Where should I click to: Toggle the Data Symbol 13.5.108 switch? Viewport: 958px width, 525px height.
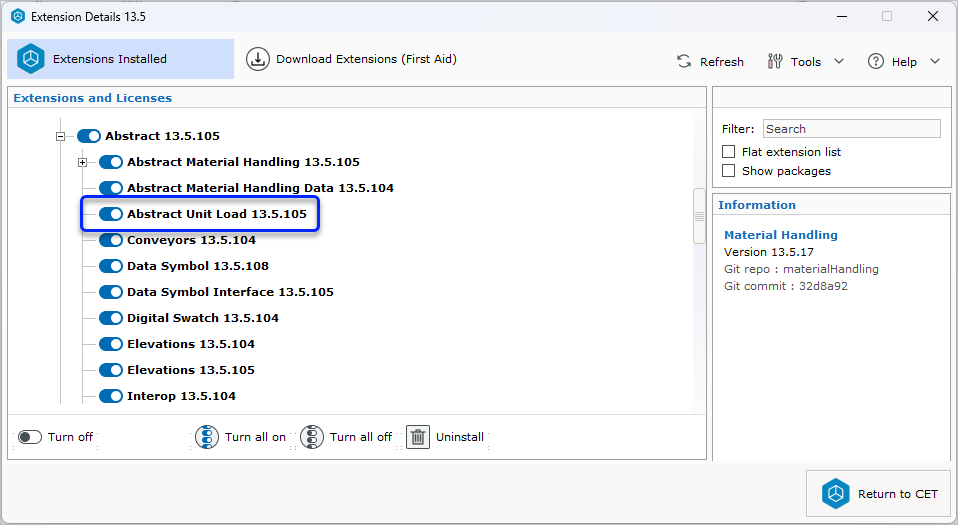111,266
